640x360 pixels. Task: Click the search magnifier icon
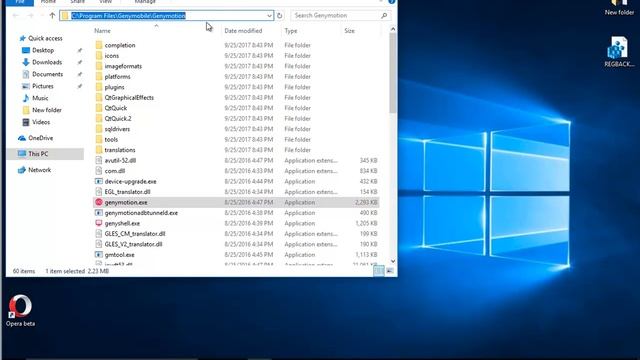click(x=384, y=16)
